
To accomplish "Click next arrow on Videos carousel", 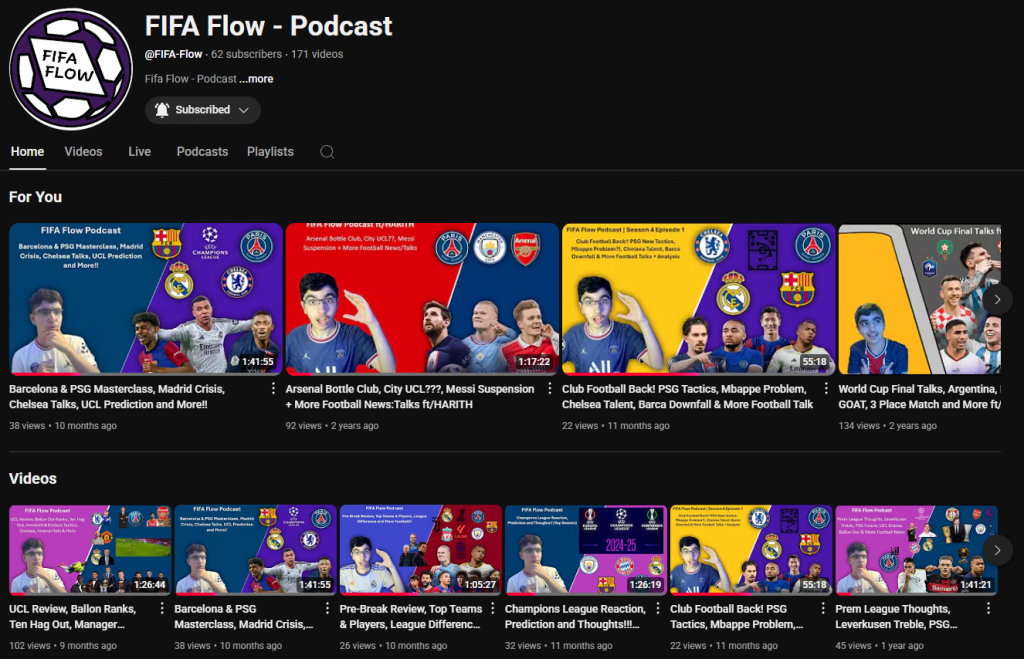I will coord(996,550).
